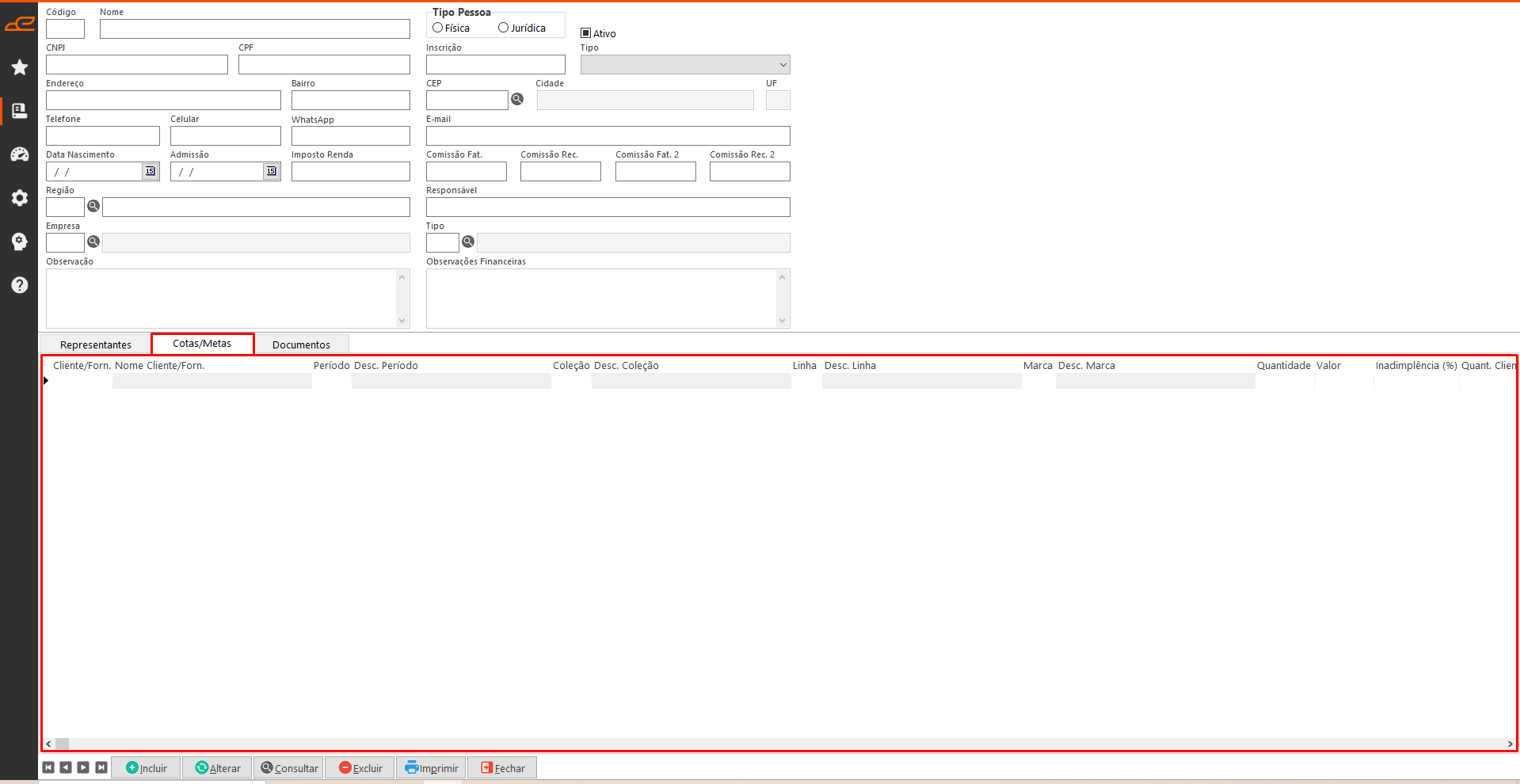Open the Região lookup search icon
This screenshot has width=1520, height=784.
click(x=93, y=206)
